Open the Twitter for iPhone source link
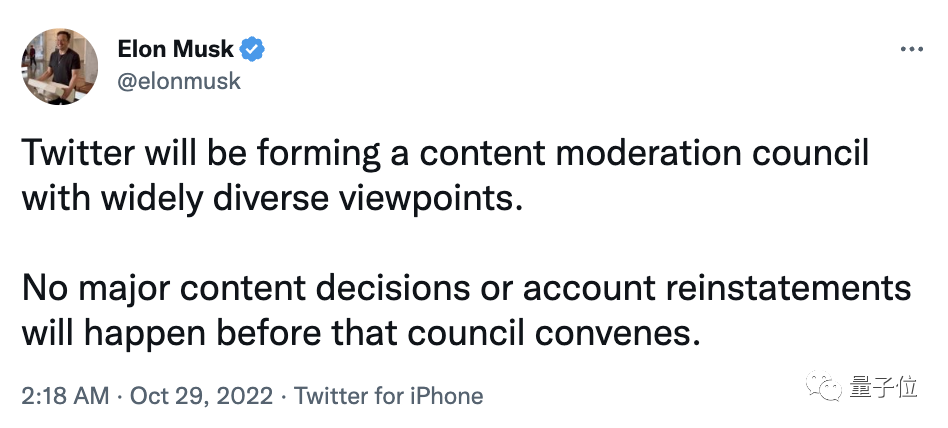948x428 pixels. click(389, 396)
